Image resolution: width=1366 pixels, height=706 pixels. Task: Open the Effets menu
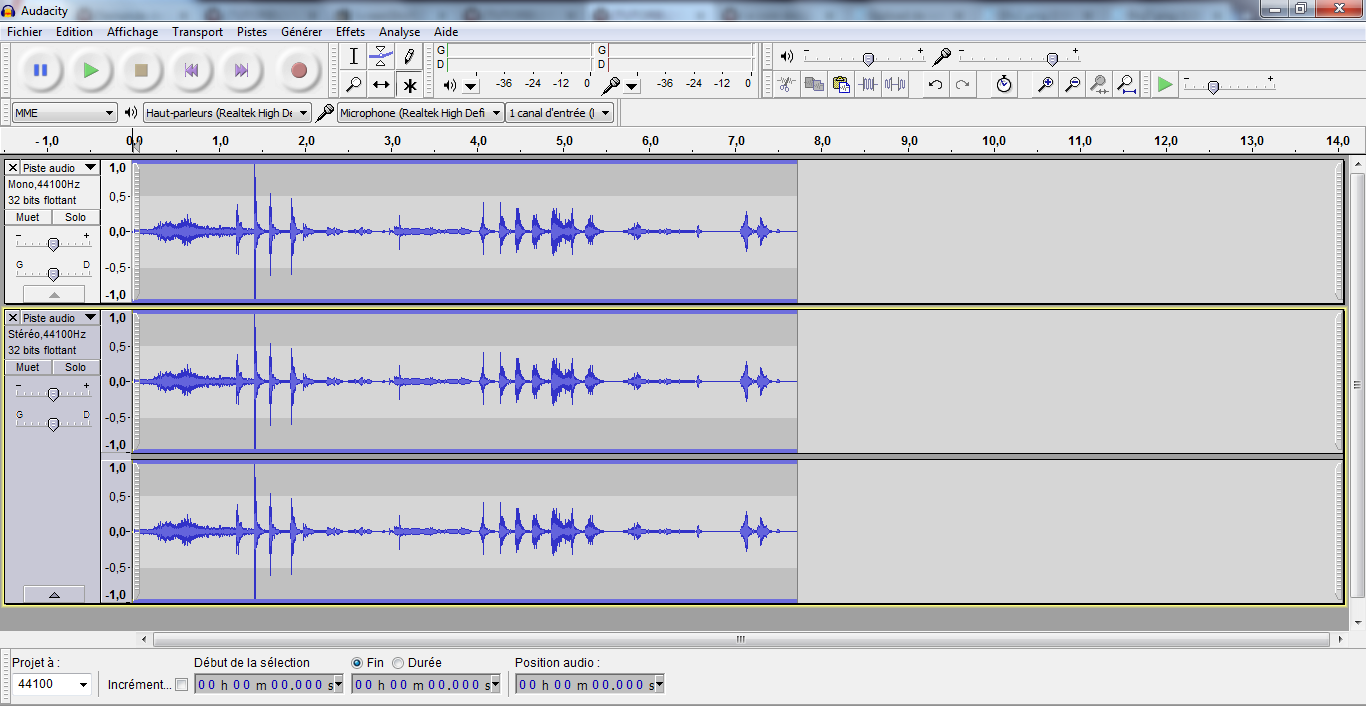[x=350, y=31]
